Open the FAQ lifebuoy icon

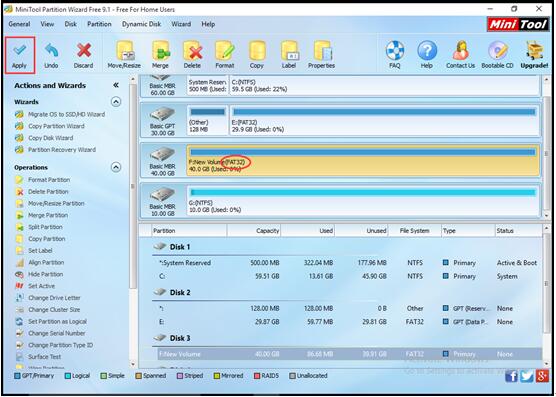coord(395,55)
